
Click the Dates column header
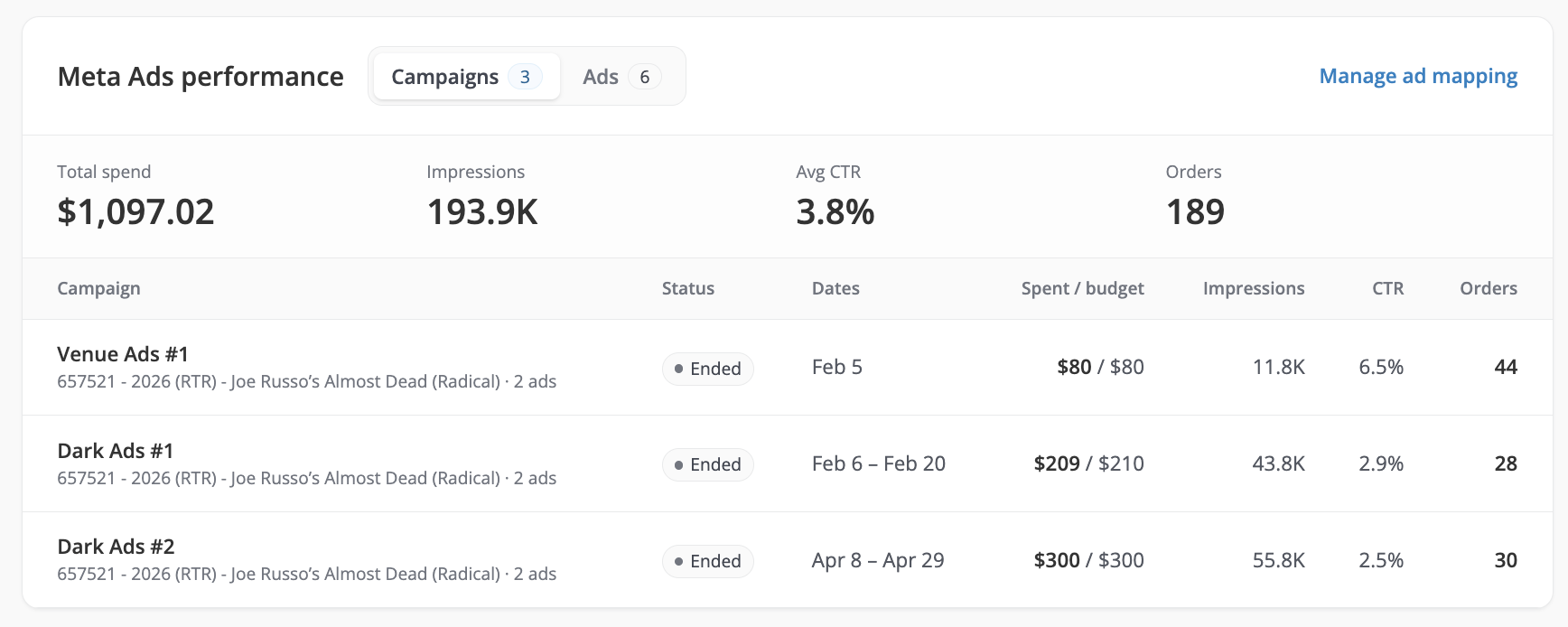[835, 288]
